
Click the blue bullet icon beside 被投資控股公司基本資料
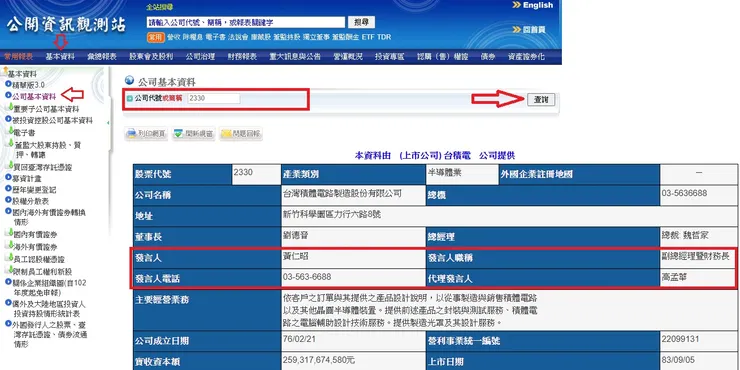pyautogui.click(x=8, y=119)
